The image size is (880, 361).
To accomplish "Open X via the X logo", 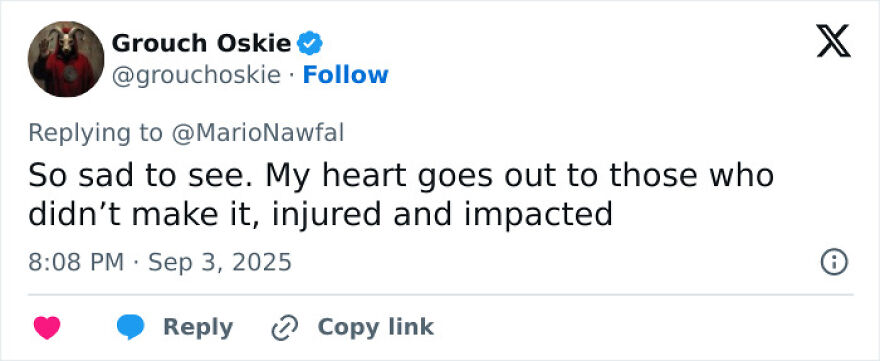I will tap(833, 41).
